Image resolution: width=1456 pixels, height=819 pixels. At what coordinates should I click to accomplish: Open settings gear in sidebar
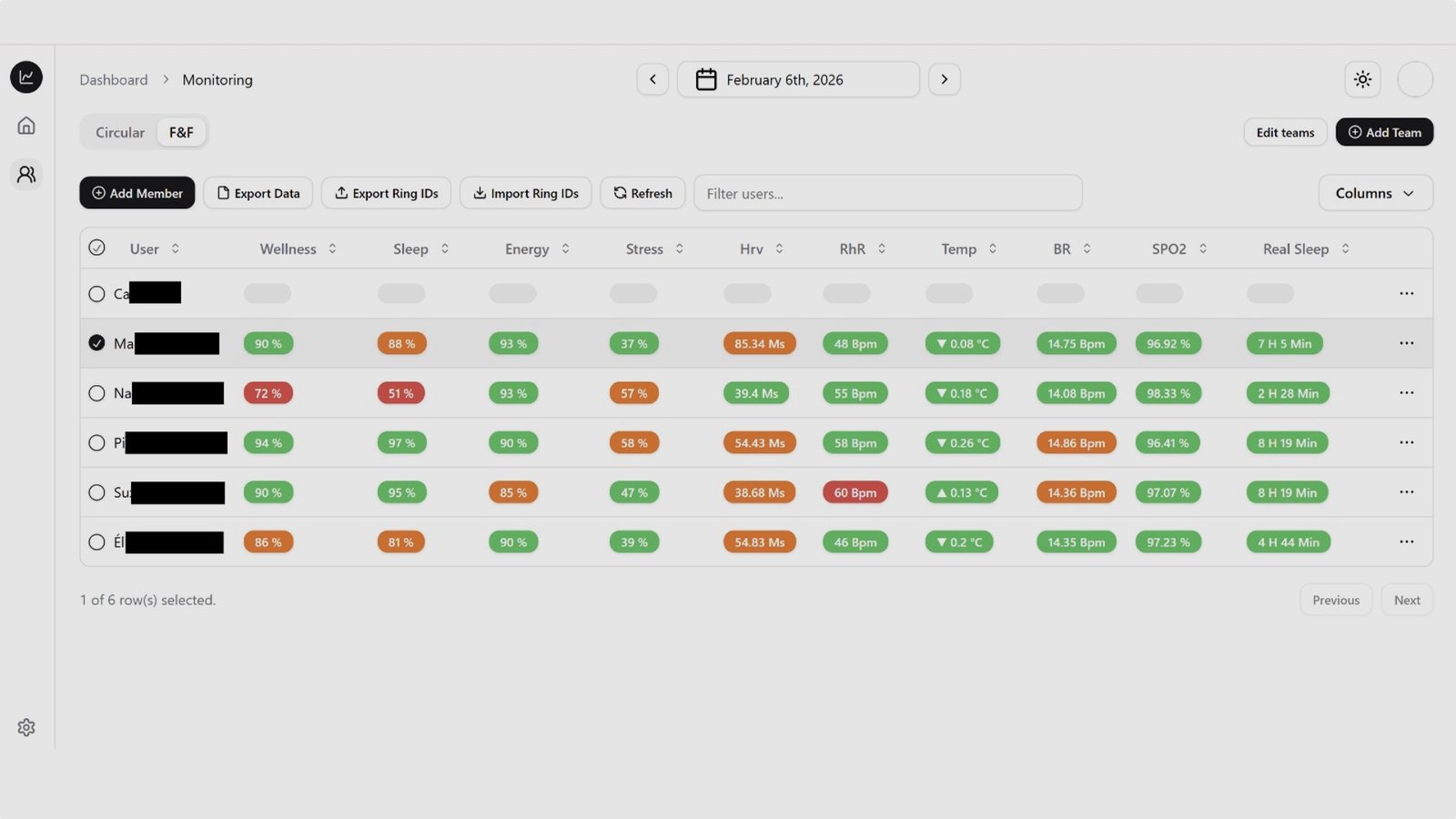pyautogui.click(x=26, y=727)
